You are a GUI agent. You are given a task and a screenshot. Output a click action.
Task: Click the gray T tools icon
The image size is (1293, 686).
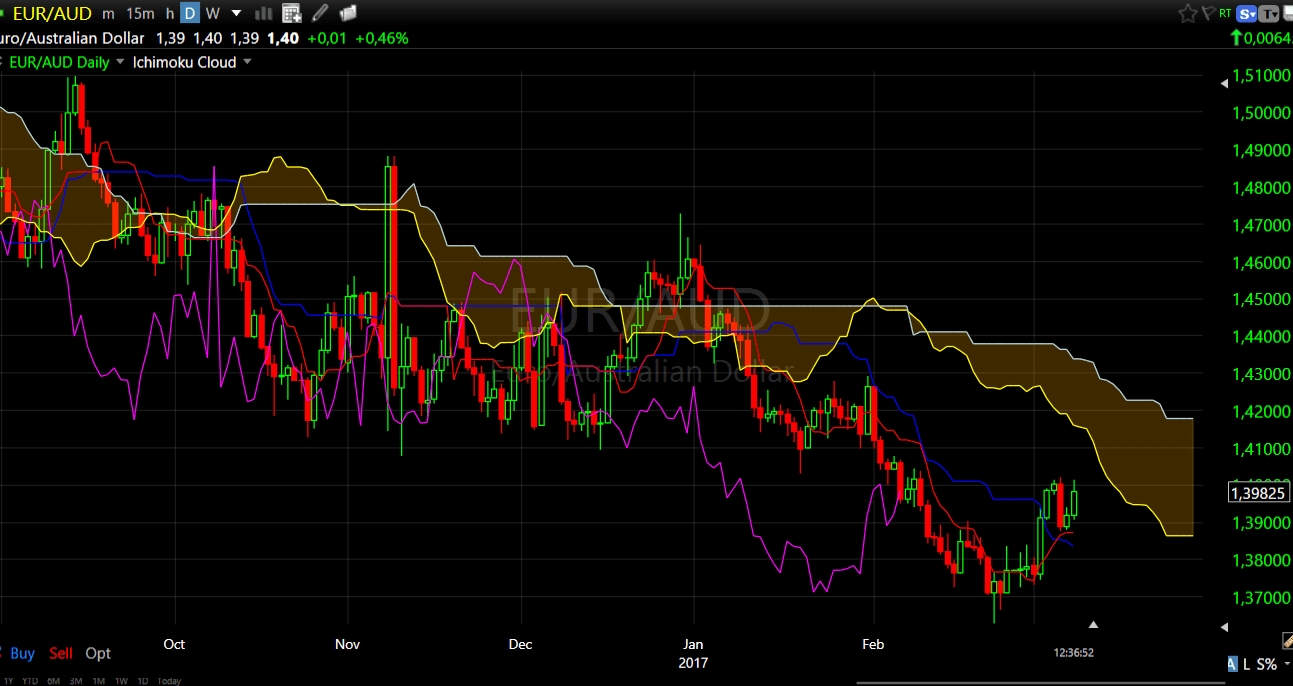click(x=1270, y=14)
